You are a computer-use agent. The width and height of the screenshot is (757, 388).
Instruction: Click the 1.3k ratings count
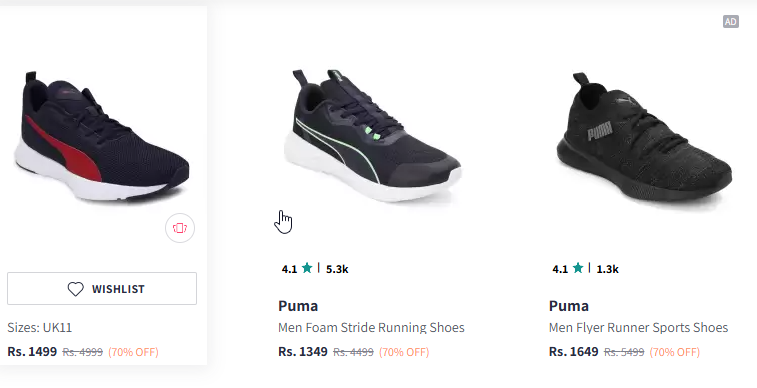(607, 269)
